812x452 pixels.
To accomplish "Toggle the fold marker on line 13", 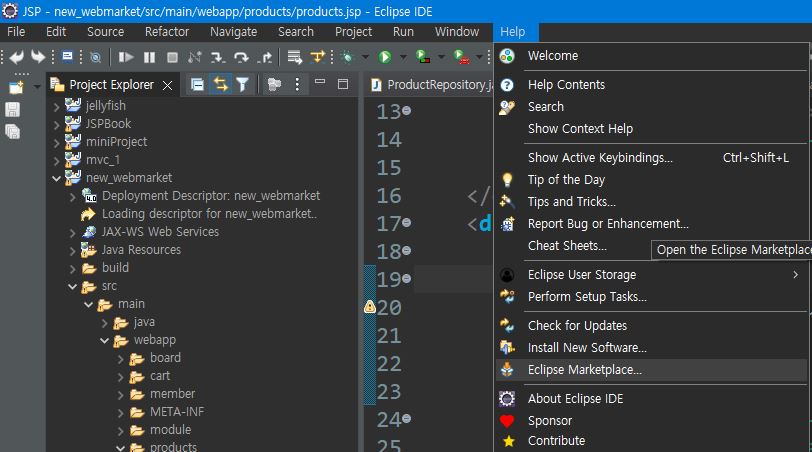I will pos(407,110).
